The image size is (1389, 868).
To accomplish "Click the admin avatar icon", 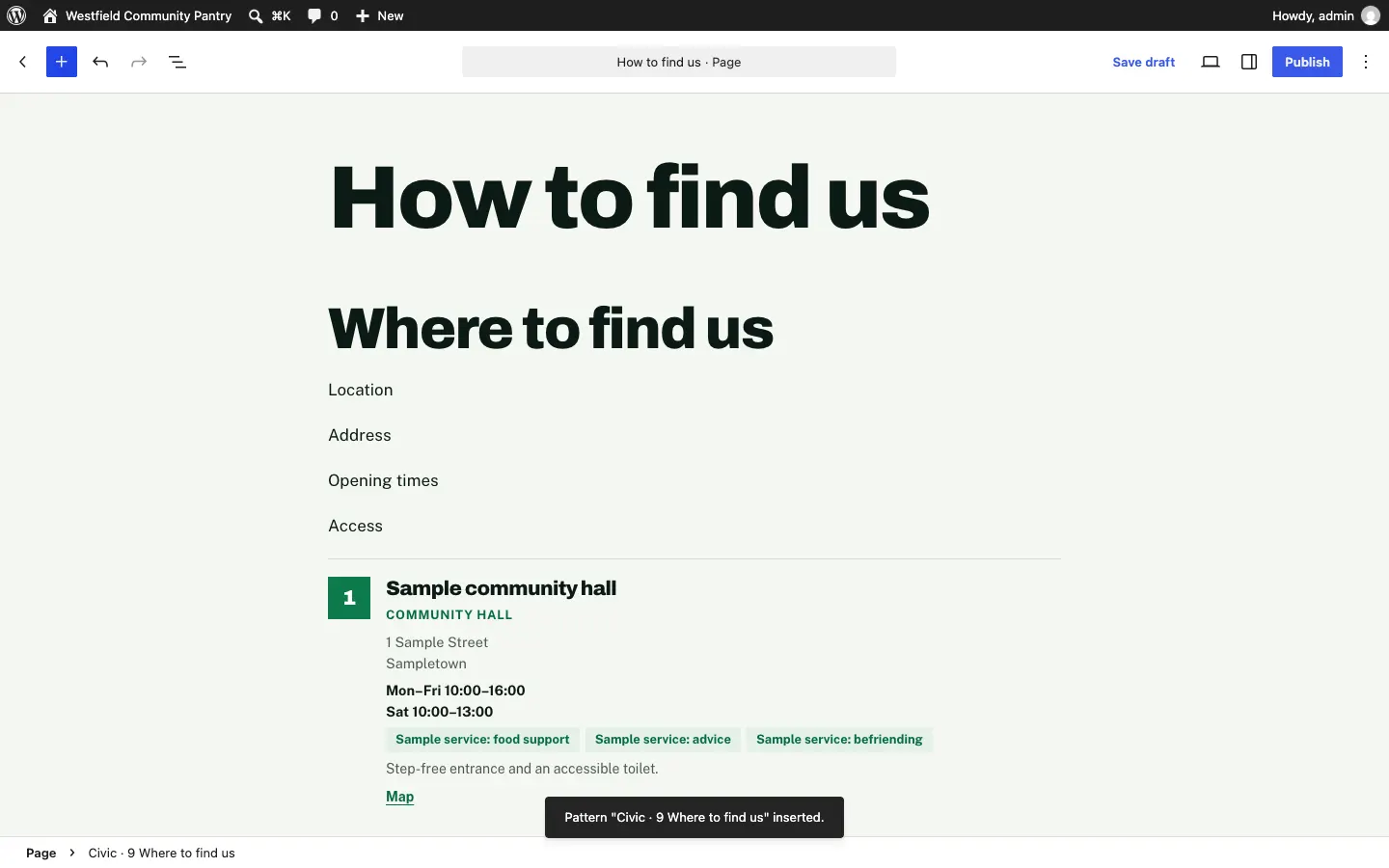I will click(1371, 15).
